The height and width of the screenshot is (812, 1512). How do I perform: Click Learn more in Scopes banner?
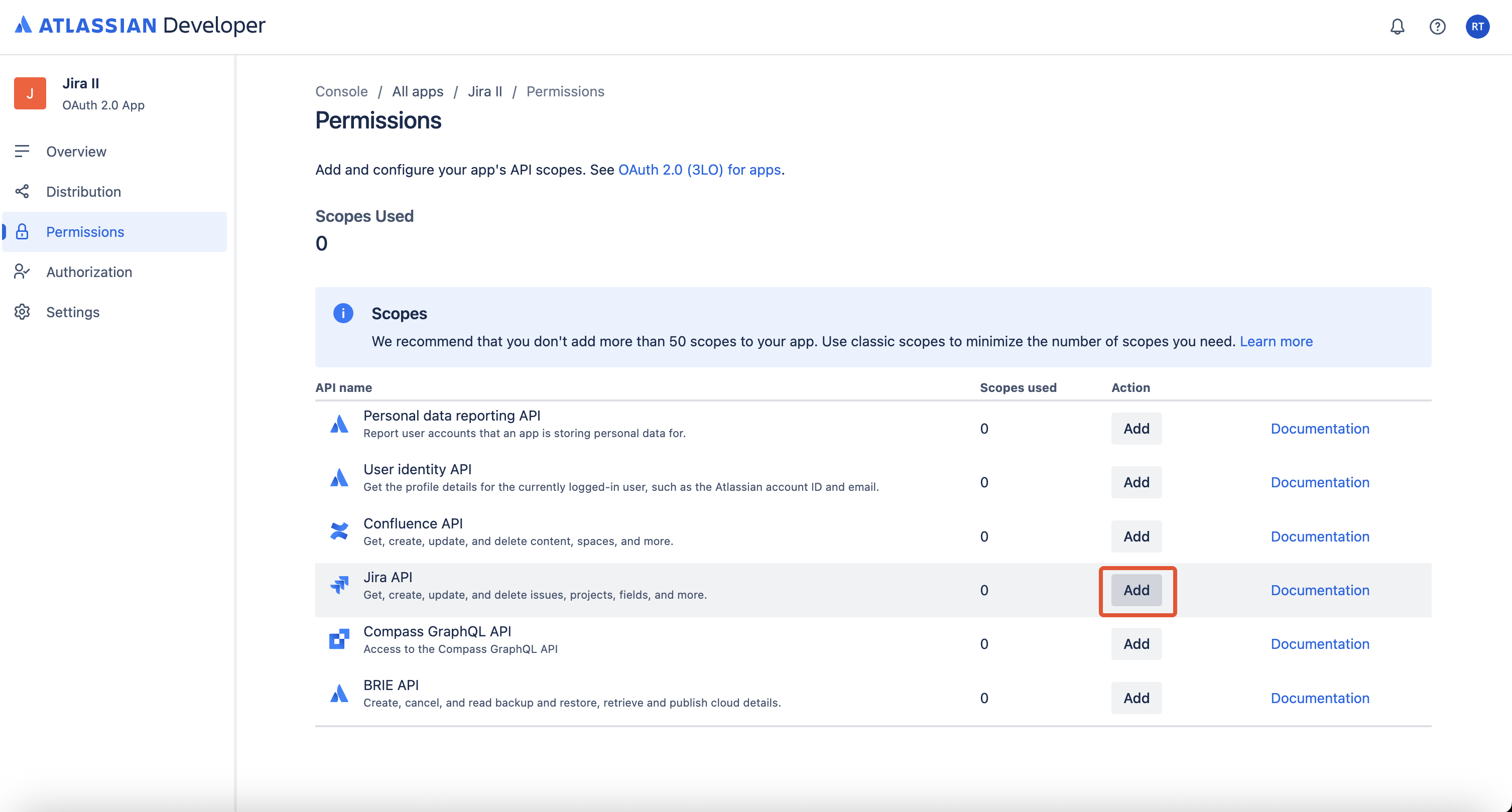[x=1276, y=341]
